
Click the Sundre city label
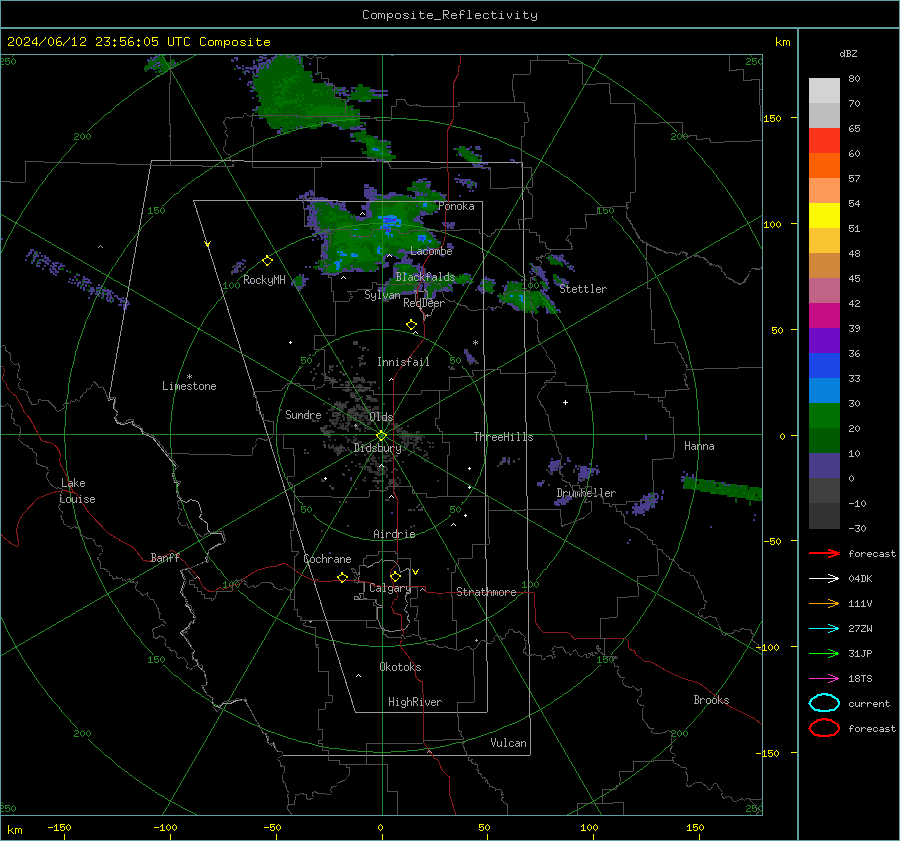(x=303, y=414)
